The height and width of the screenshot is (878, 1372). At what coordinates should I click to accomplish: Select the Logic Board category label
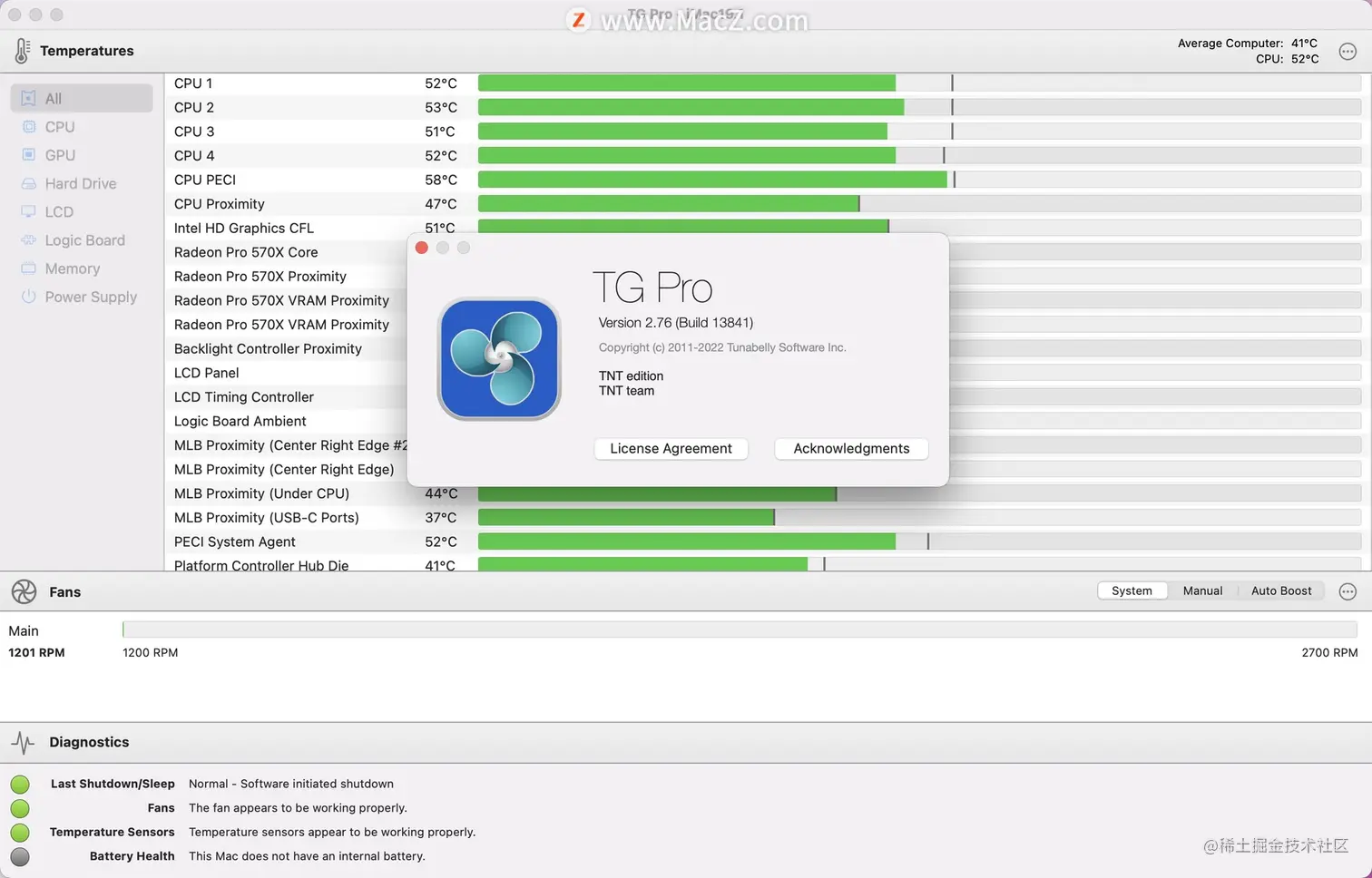[x=85, y=240]
